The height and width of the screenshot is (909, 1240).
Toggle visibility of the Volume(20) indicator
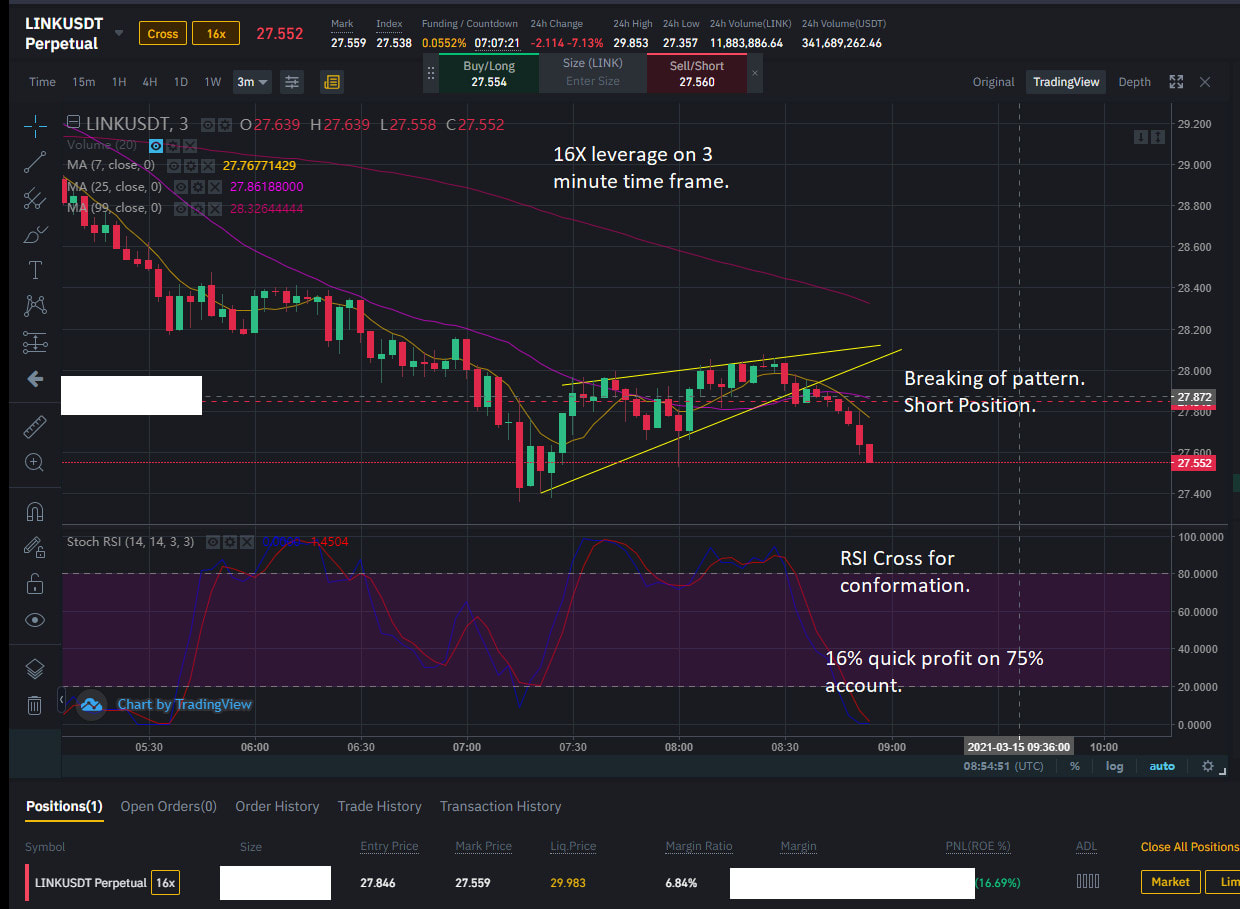[155, 146]
